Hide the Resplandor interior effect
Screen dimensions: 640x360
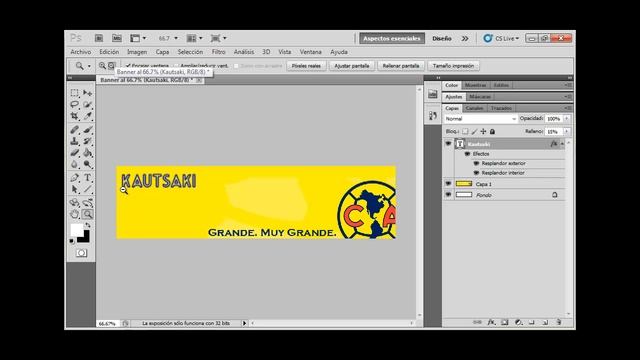476,173
